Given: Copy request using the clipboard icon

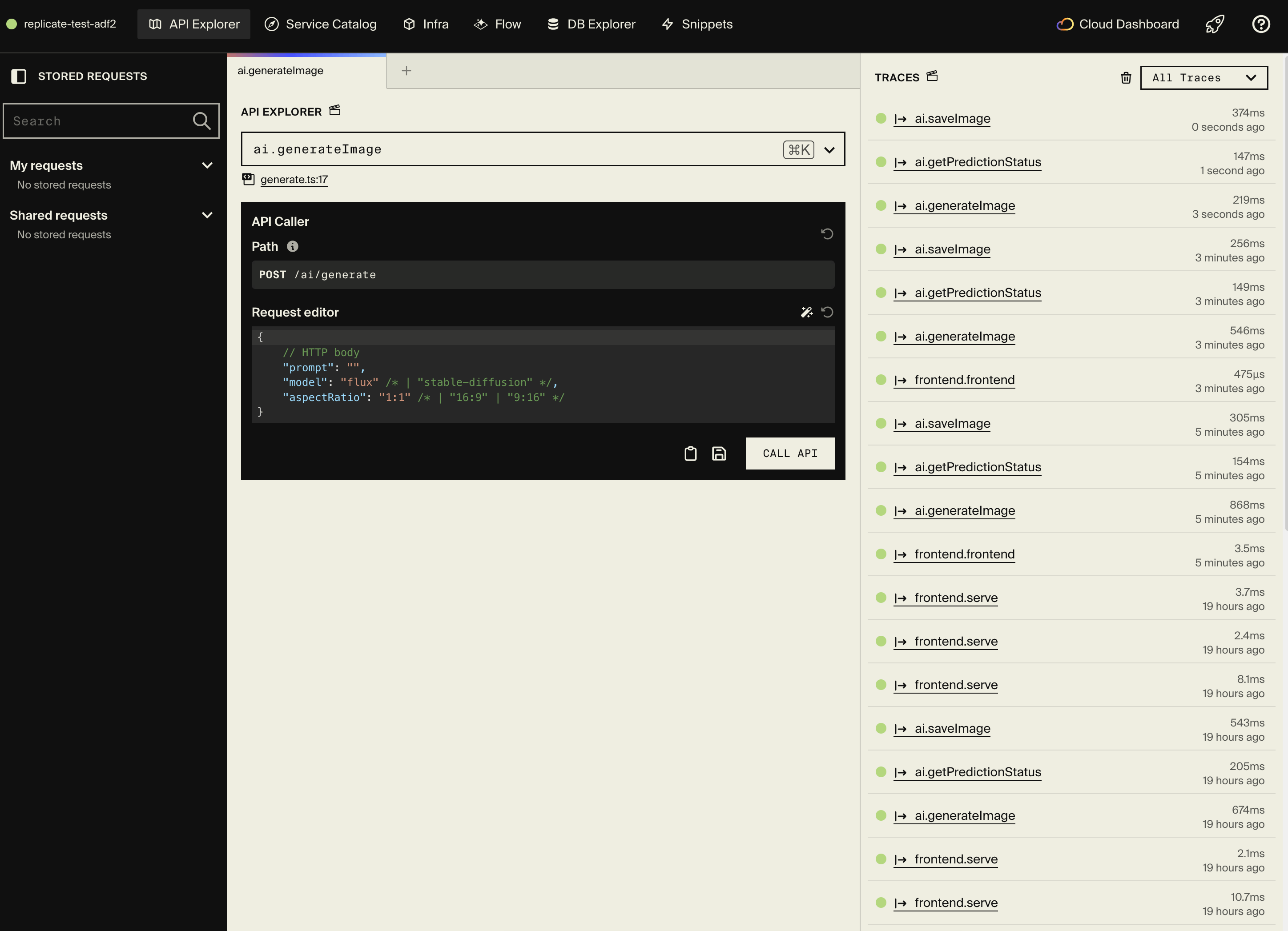Looking at the screenshot, I should [691, 453].
